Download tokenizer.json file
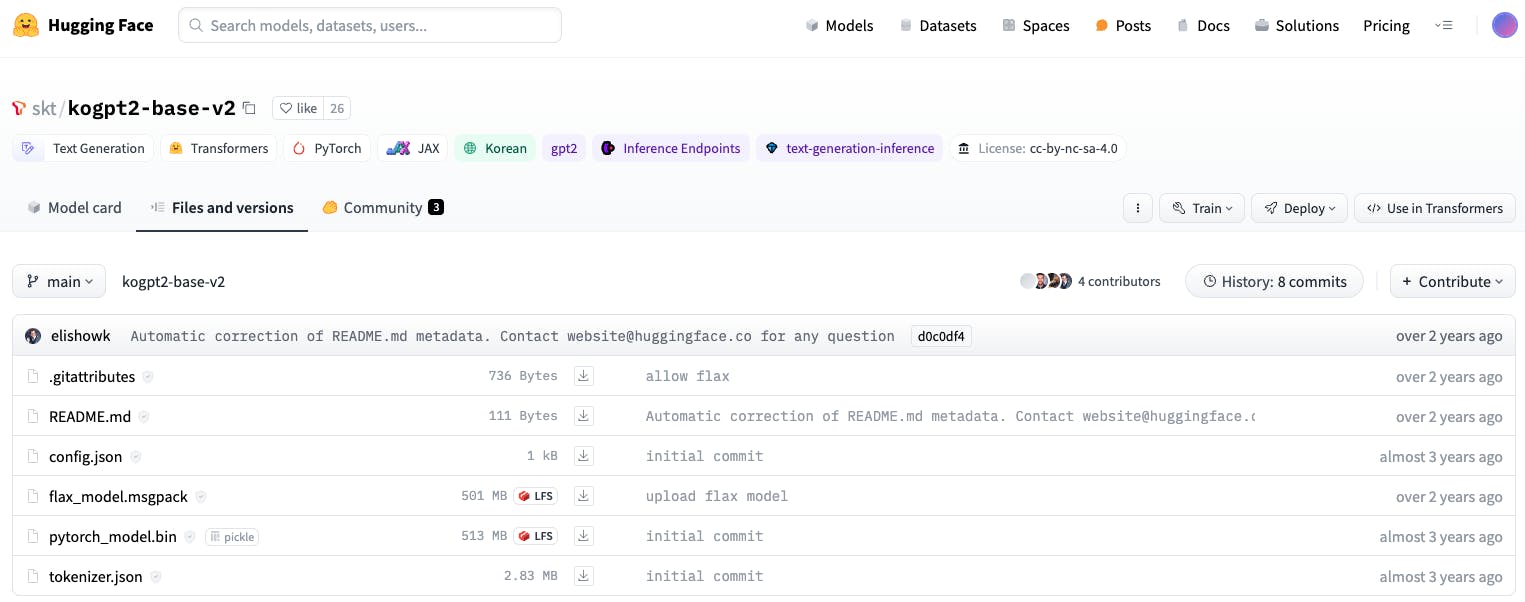The width and height of the screenshot is (1525, 602). click(x=584, y=576)
